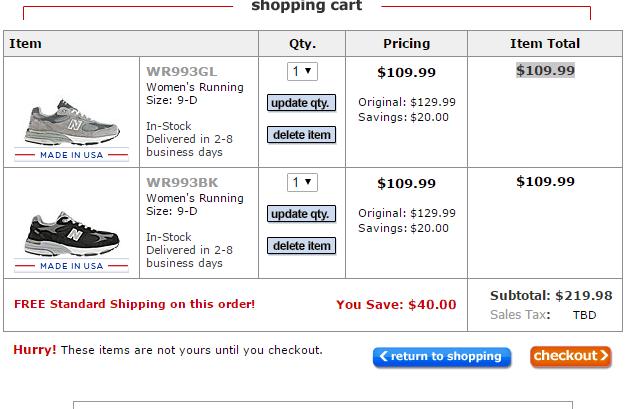Click update qty. for the grey WR993GL

301,103
